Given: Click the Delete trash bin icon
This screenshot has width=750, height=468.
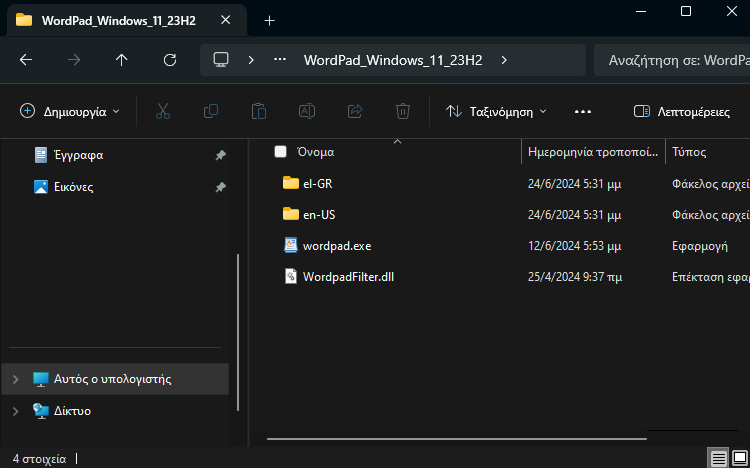Looking at the screenshot, I should point(403,111).
